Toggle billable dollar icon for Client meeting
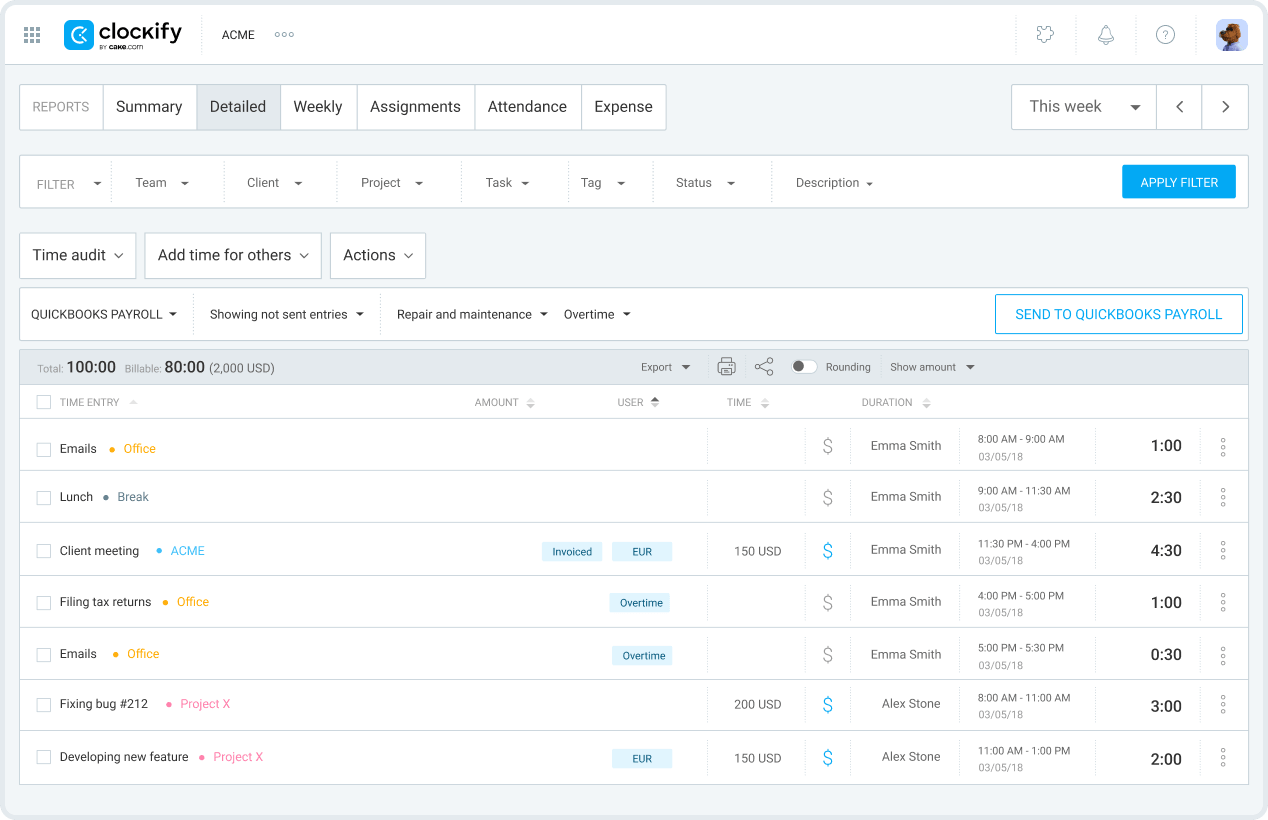This screenshot has height=820, width=1268. tap(827, 550)
